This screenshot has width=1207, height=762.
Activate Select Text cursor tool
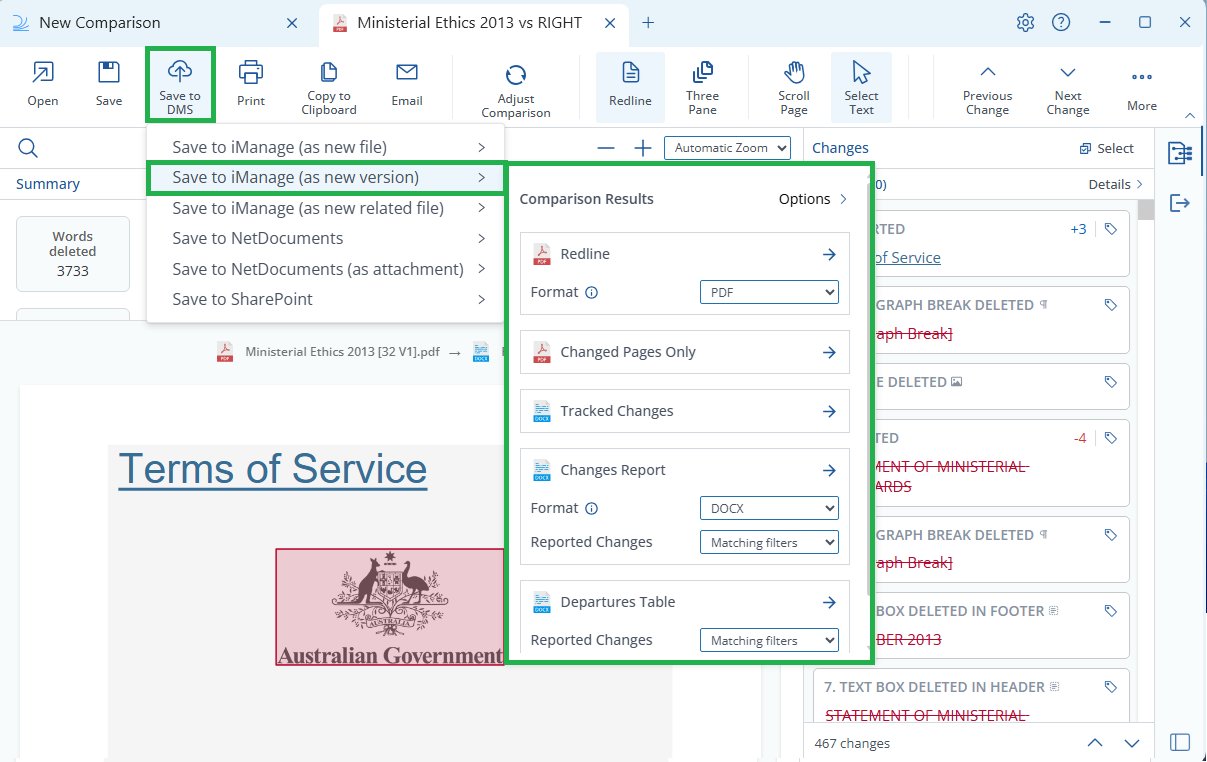click(x=861, y=86)
